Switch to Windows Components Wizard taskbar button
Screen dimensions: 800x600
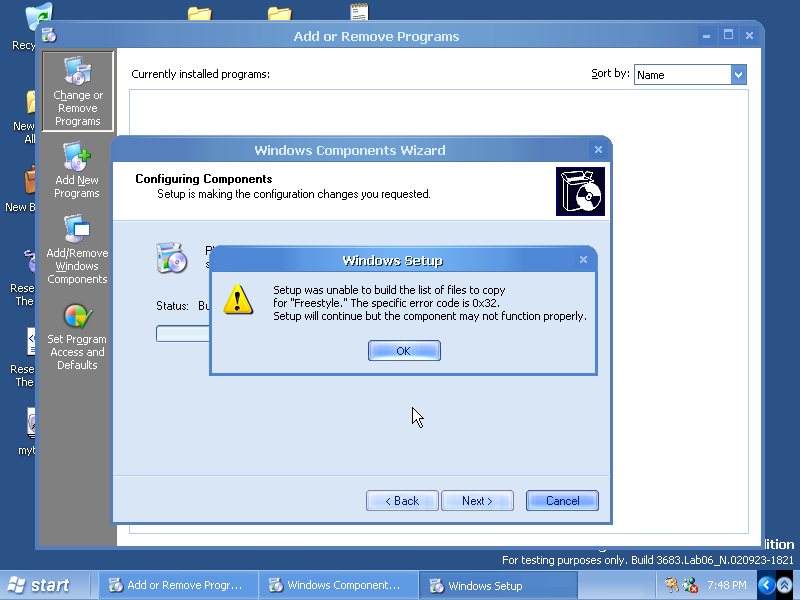pos(338,585)
